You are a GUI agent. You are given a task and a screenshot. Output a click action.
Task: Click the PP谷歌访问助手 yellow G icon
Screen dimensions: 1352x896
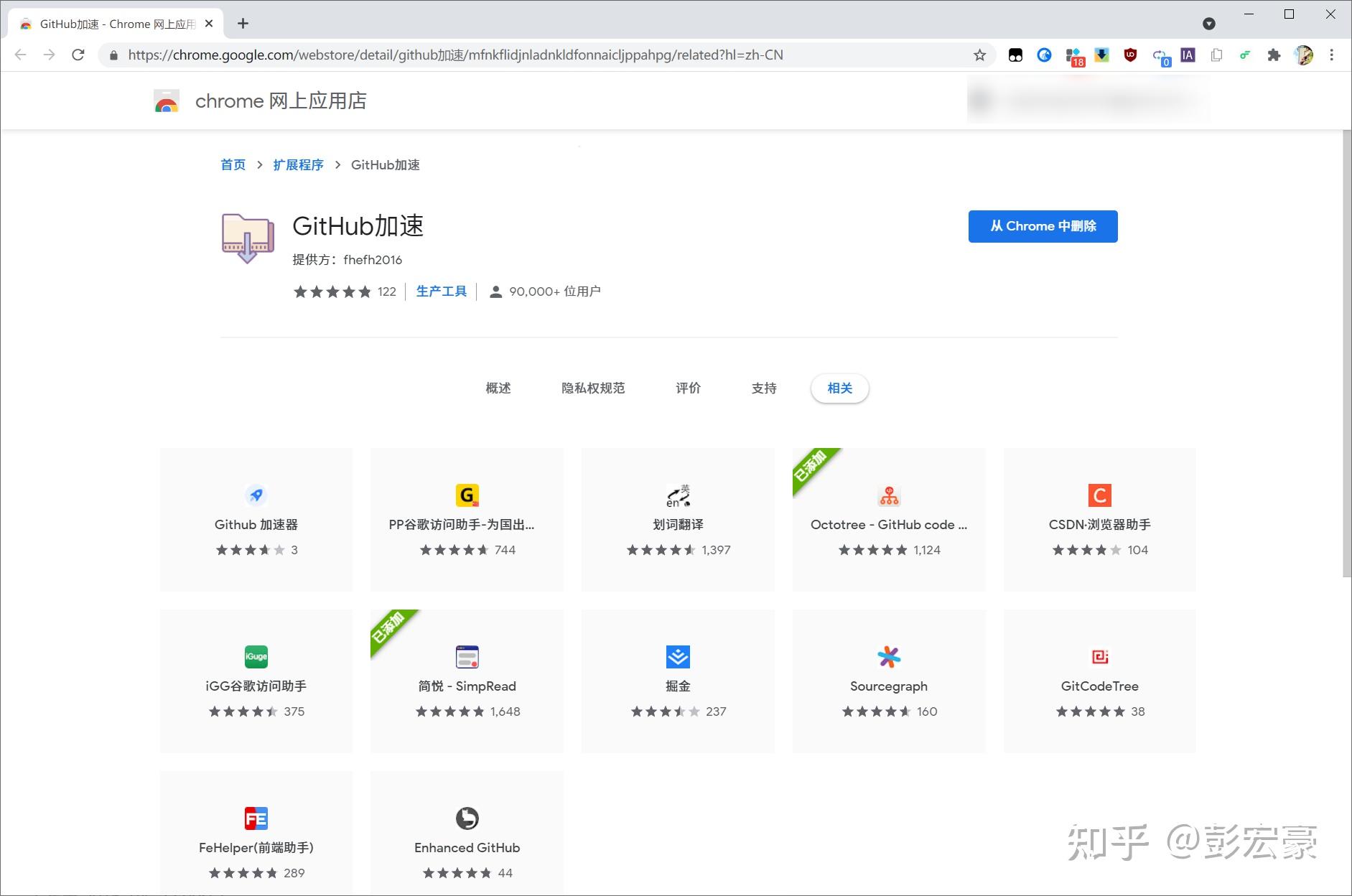coord(467,495)
